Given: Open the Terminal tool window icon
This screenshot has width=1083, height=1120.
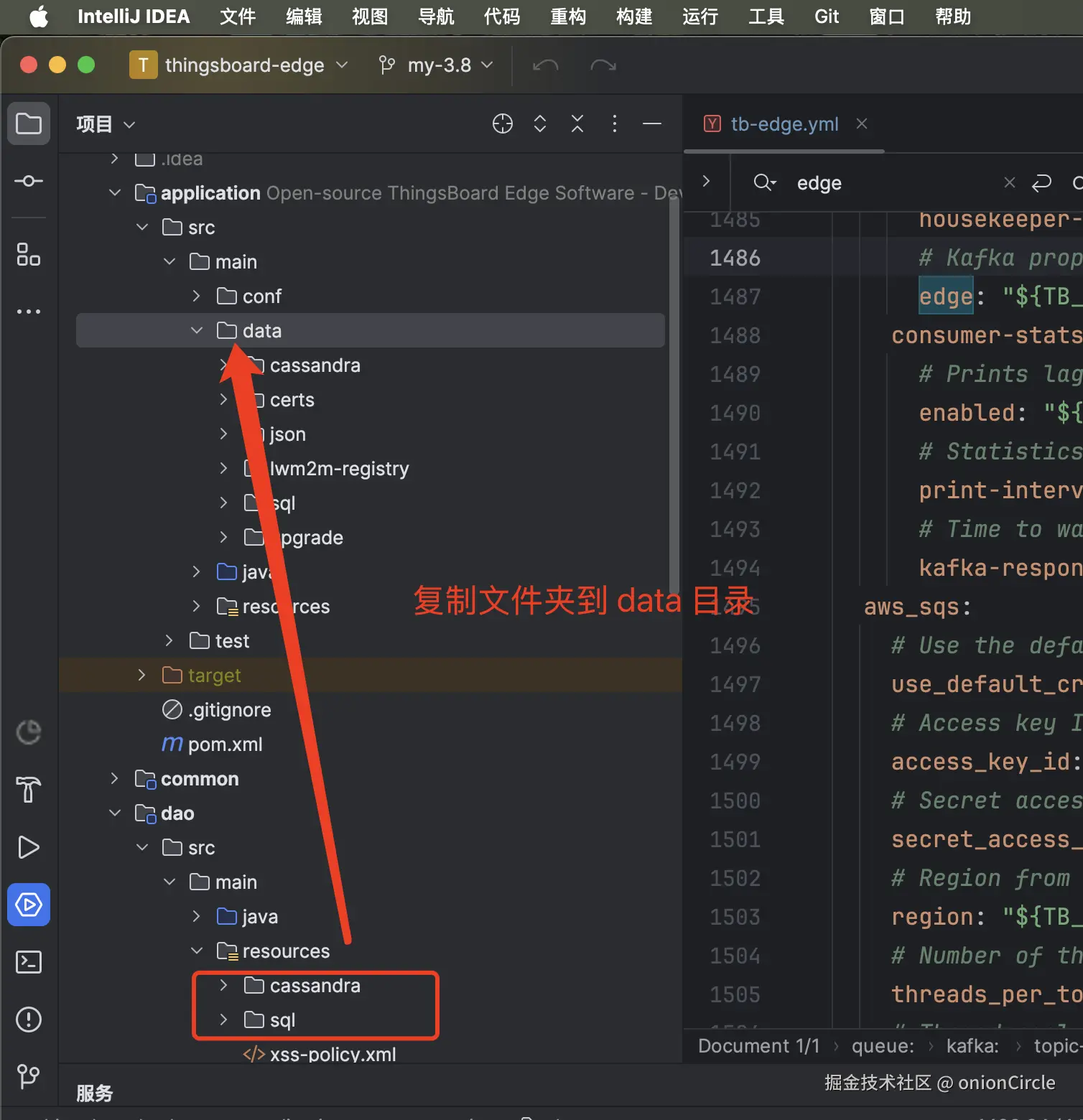Looking at the screenshot, I should [29, 962].
